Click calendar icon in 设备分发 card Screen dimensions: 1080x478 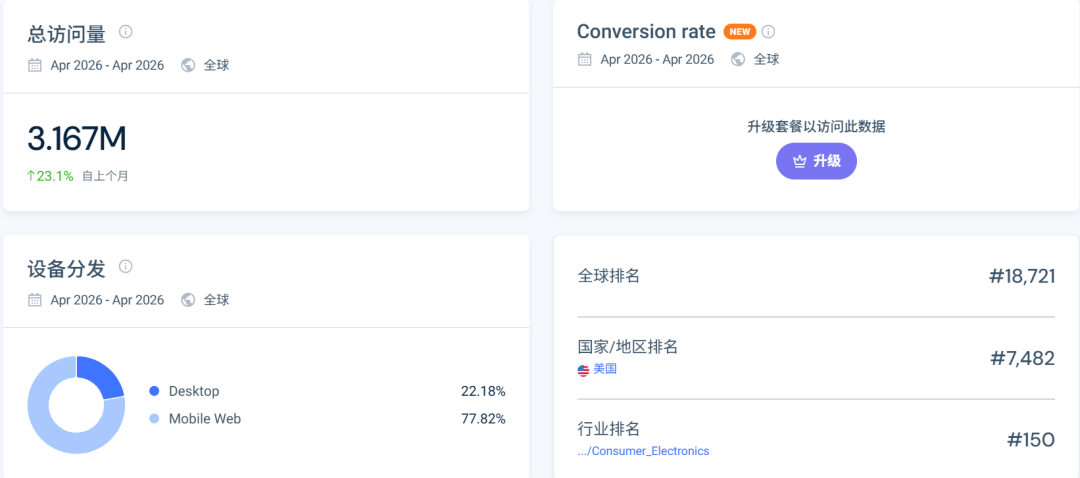(34, 300)
